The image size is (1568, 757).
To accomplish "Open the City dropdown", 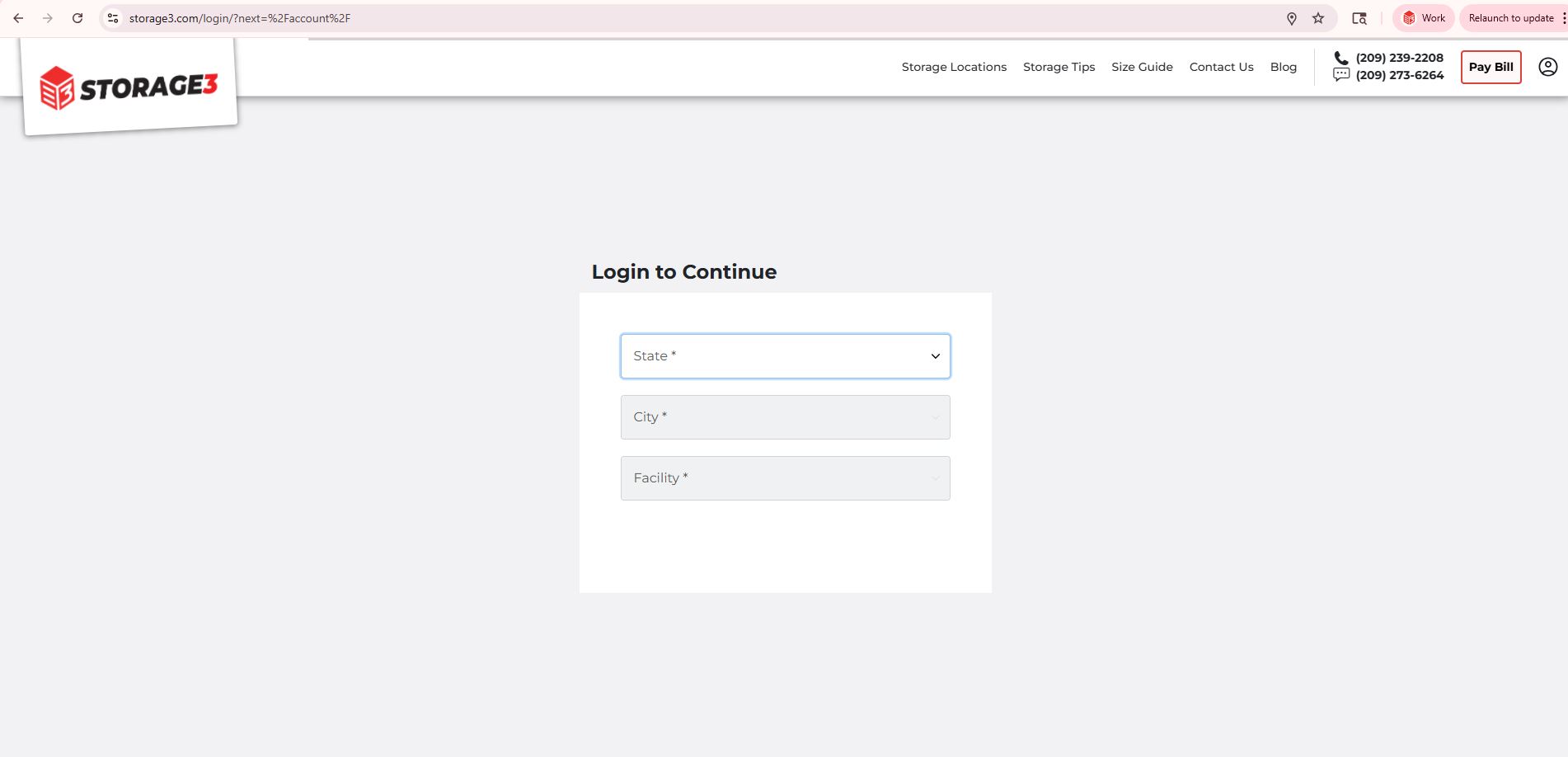I will click(785, 417).
